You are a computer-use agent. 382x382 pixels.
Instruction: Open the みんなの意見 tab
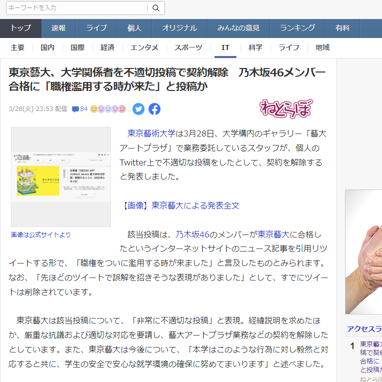click(x=239, y=28)
